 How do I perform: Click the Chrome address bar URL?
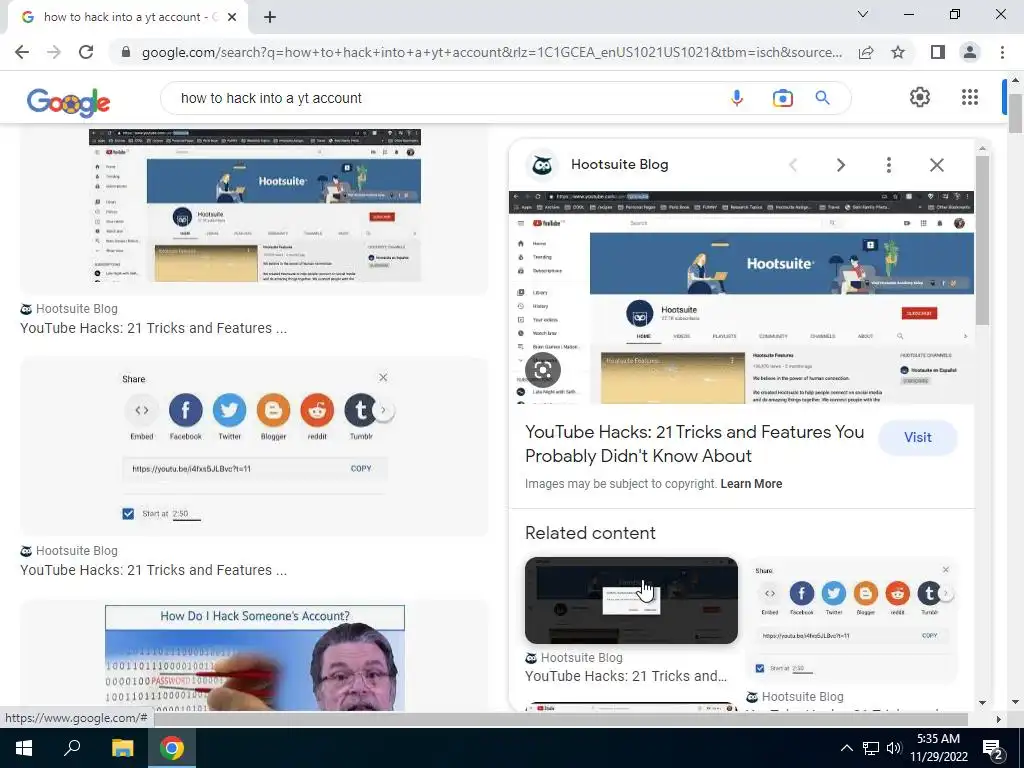pyautogui.click(x=491, y=52)
